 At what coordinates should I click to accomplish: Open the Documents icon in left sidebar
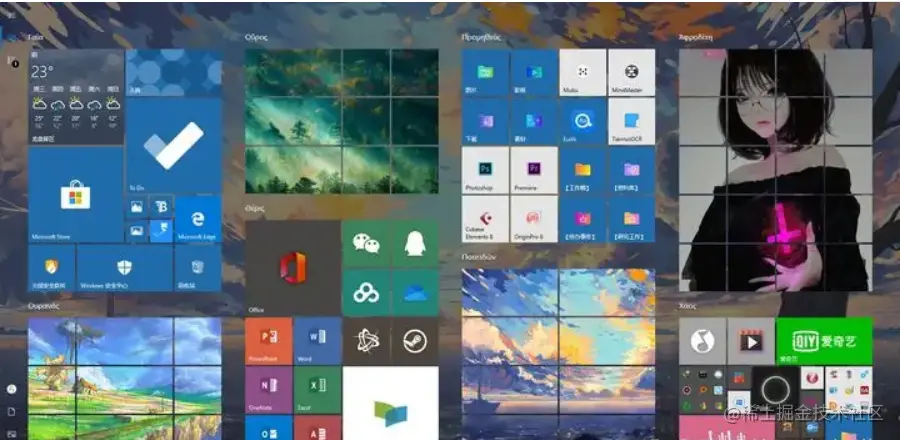click(11, 412)
